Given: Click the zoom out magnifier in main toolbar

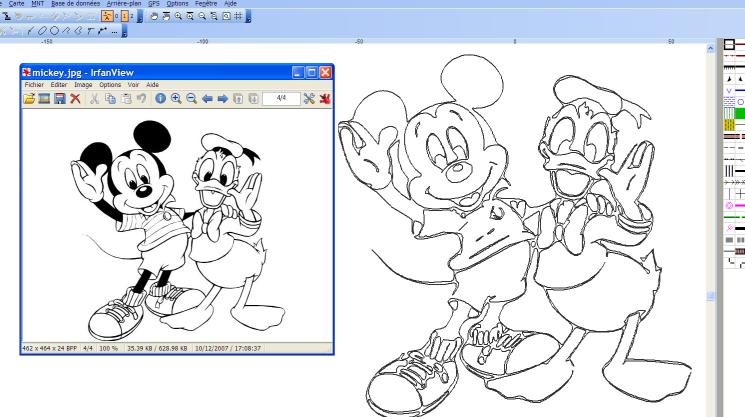Looking at the screenshot, I should coord(202,16).
